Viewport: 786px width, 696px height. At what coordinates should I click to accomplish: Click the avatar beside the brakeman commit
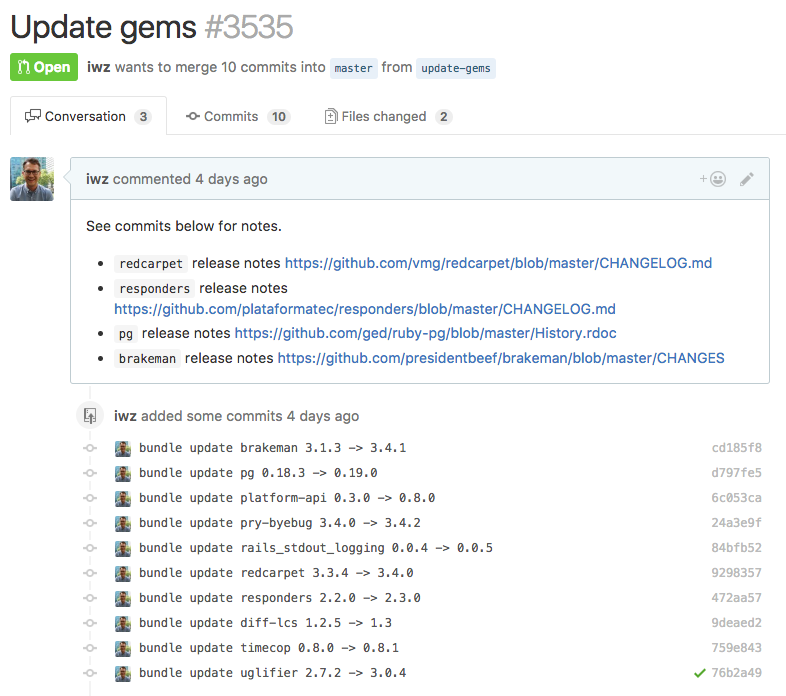pyautogui.click(x=123, y=448)
